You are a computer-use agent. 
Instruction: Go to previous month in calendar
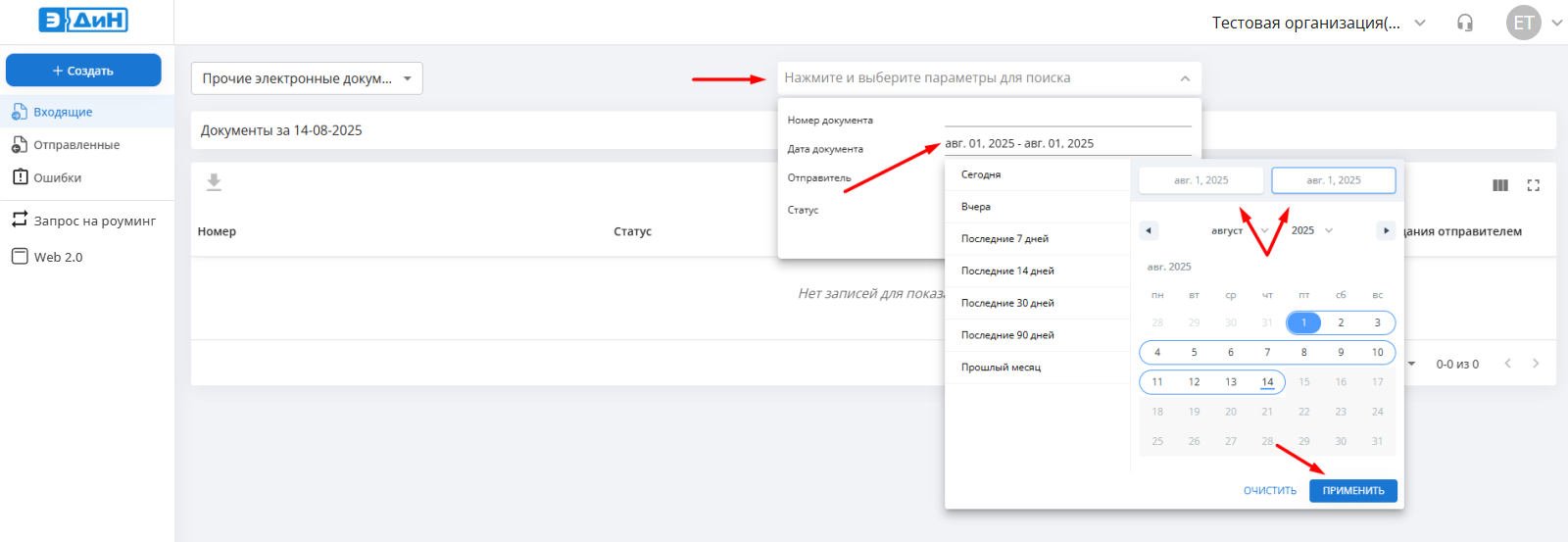[x=1149, y=230]
